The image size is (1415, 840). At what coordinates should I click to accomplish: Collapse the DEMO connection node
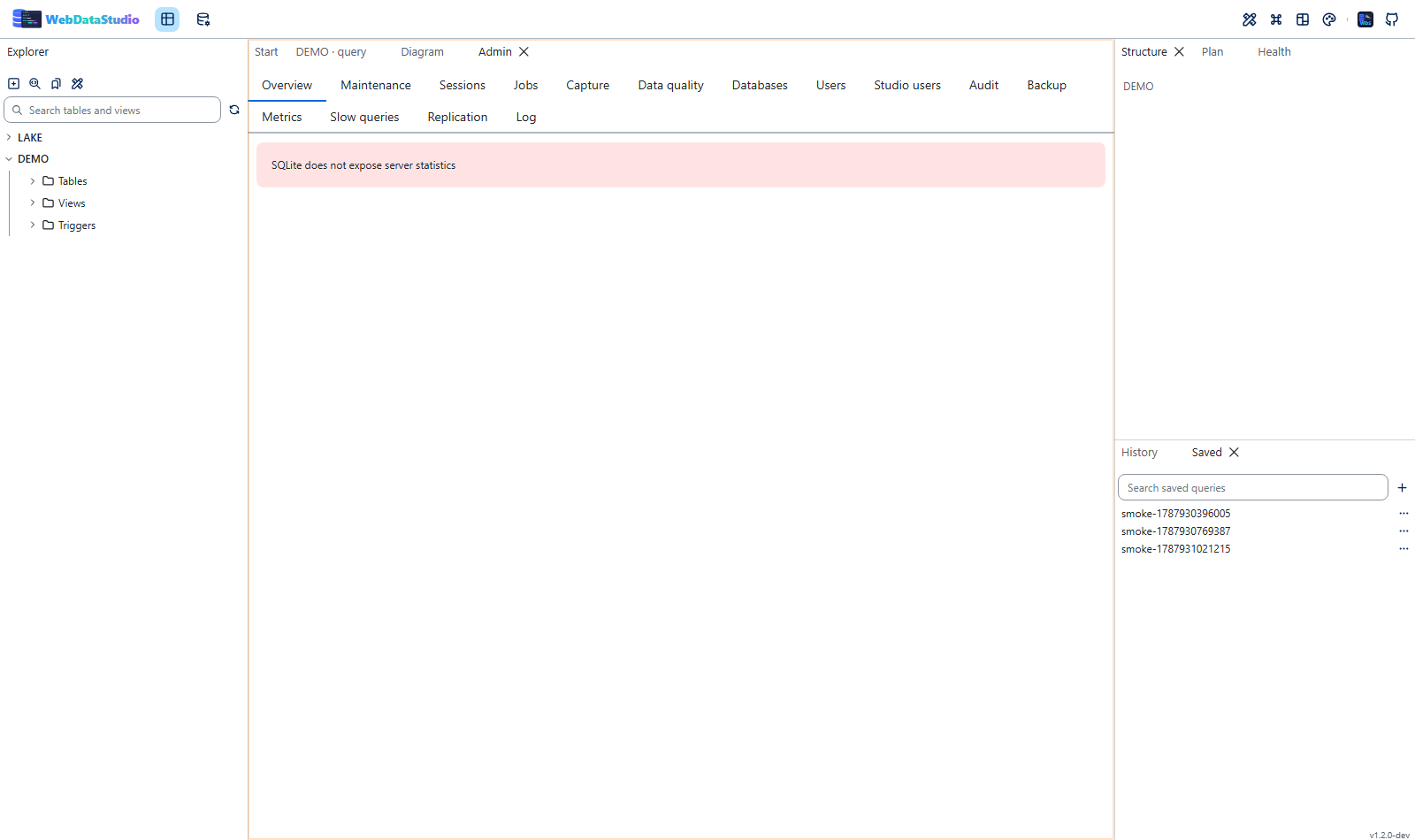(x=9, y=159)
